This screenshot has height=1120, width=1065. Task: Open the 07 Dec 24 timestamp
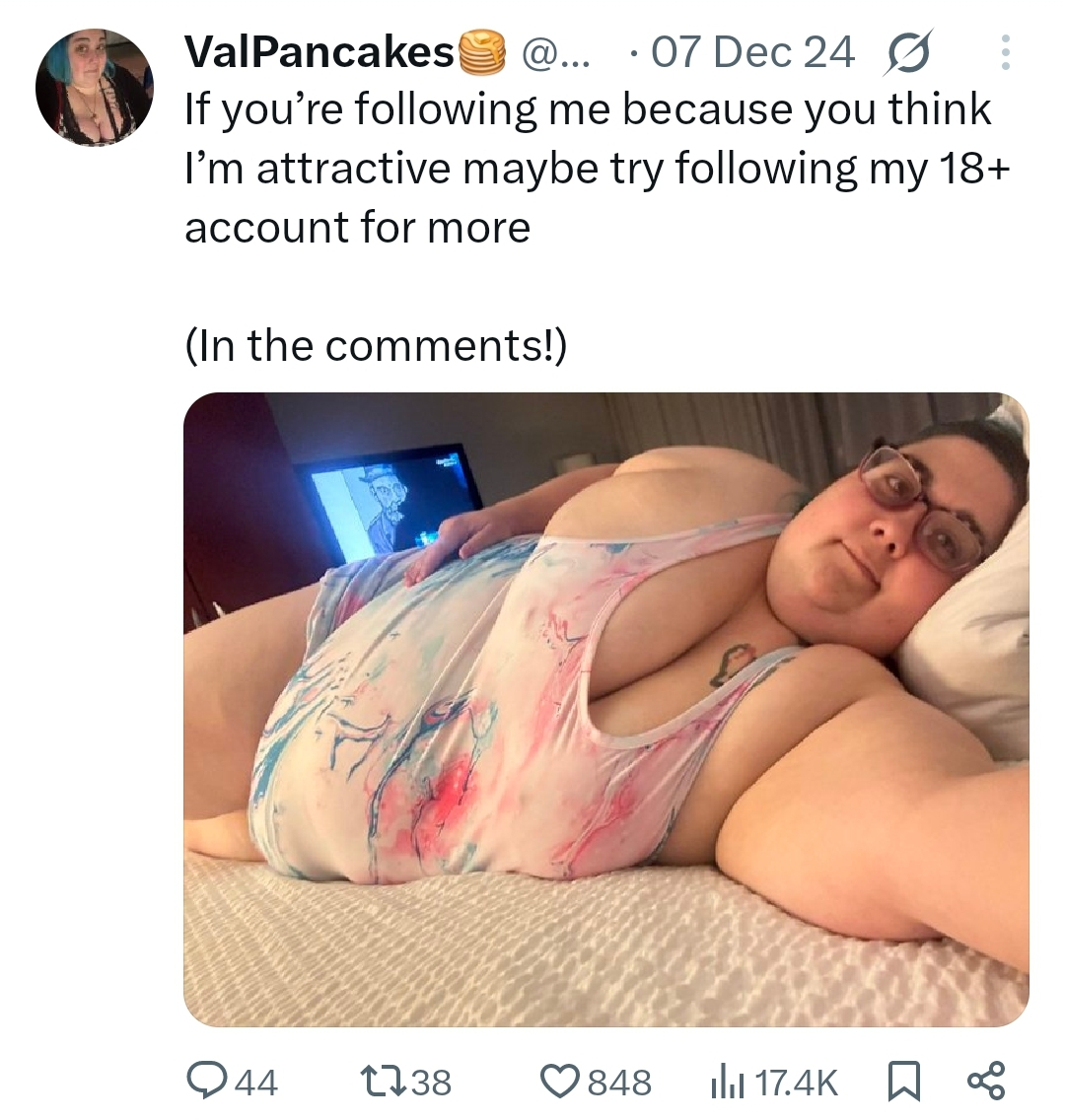752,53
